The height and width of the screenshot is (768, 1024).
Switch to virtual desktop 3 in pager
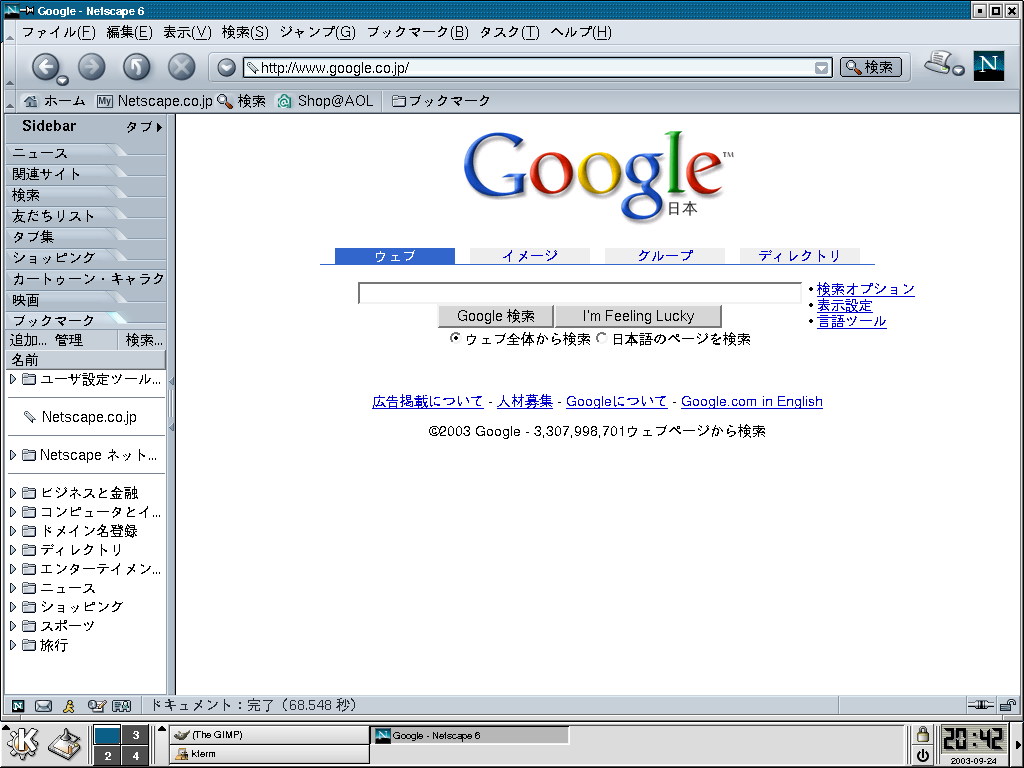click(x=135, y=735)
